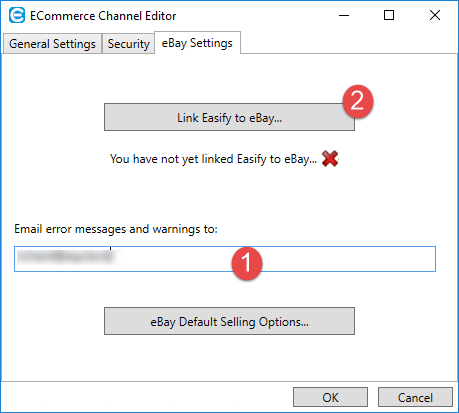Close the ECommerce Channel Editor window
Screen dimensions: 459x413
(435, 15)
